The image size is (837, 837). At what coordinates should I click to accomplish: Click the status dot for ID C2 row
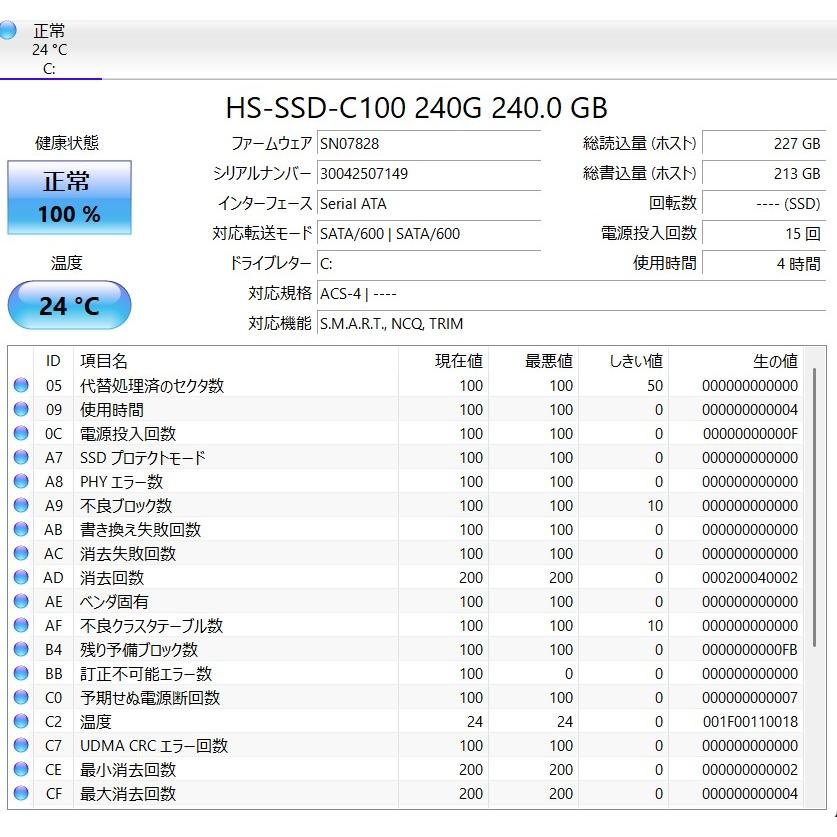(21, 721)
